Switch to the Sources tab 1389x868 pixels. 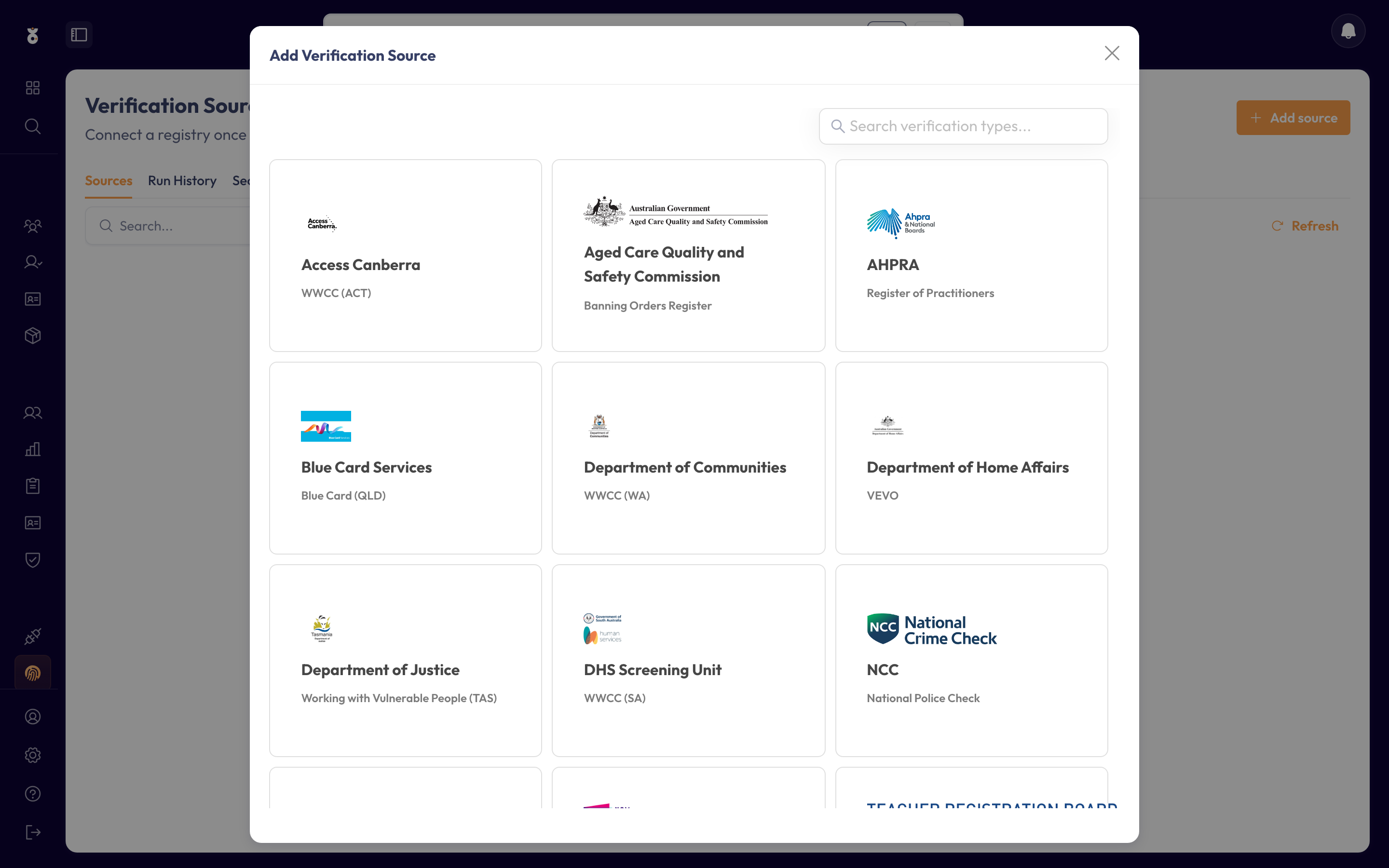109,181
